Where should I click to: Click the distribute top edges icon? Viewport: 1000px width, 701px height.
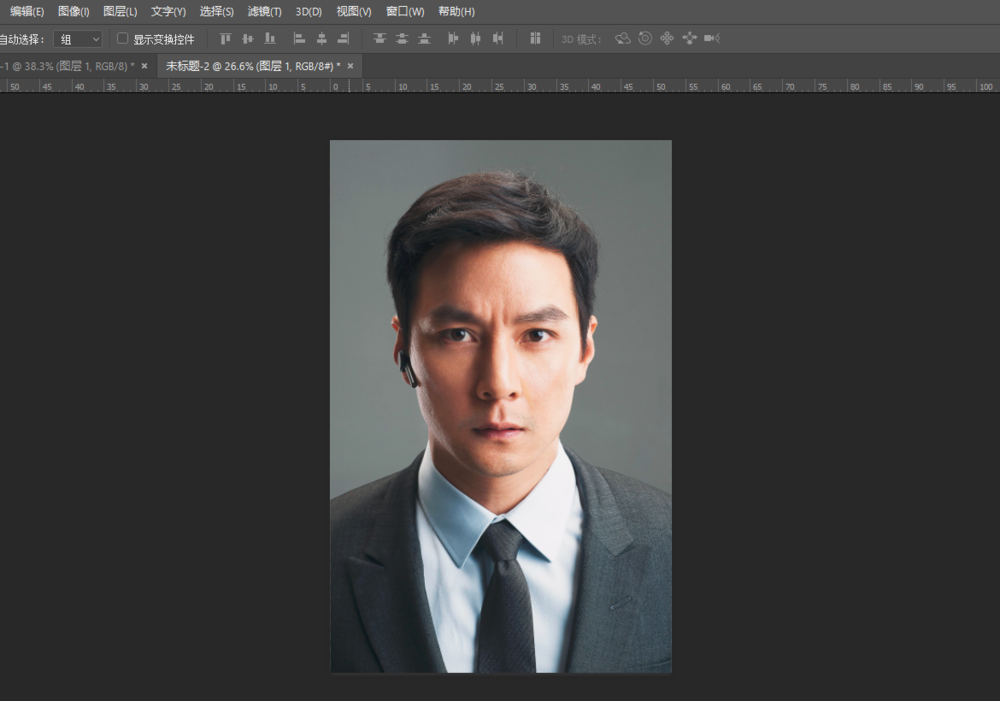pyautogui.click(x=379, y=39)
